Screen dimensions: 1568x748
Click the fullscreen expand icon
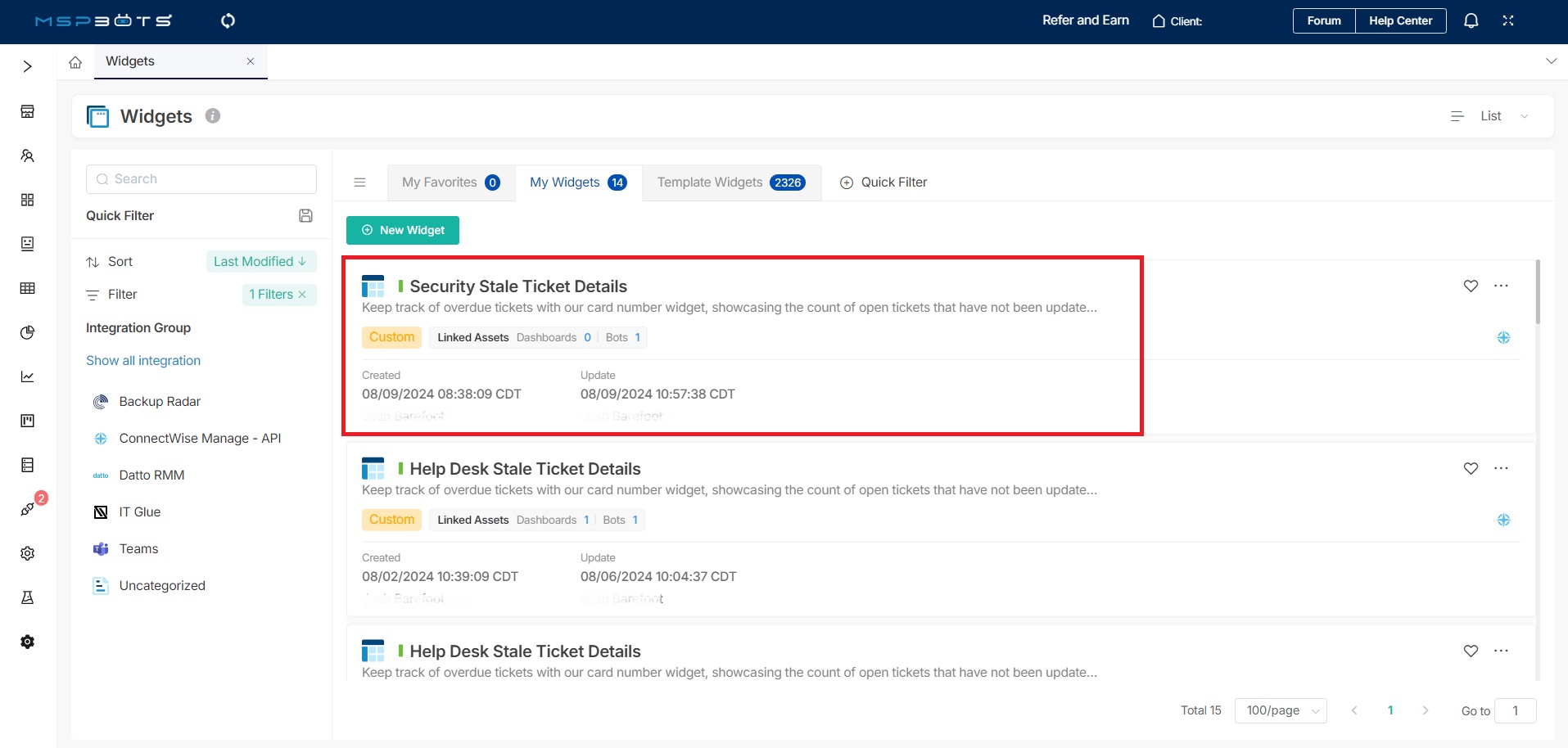[x=1508, y=20]
